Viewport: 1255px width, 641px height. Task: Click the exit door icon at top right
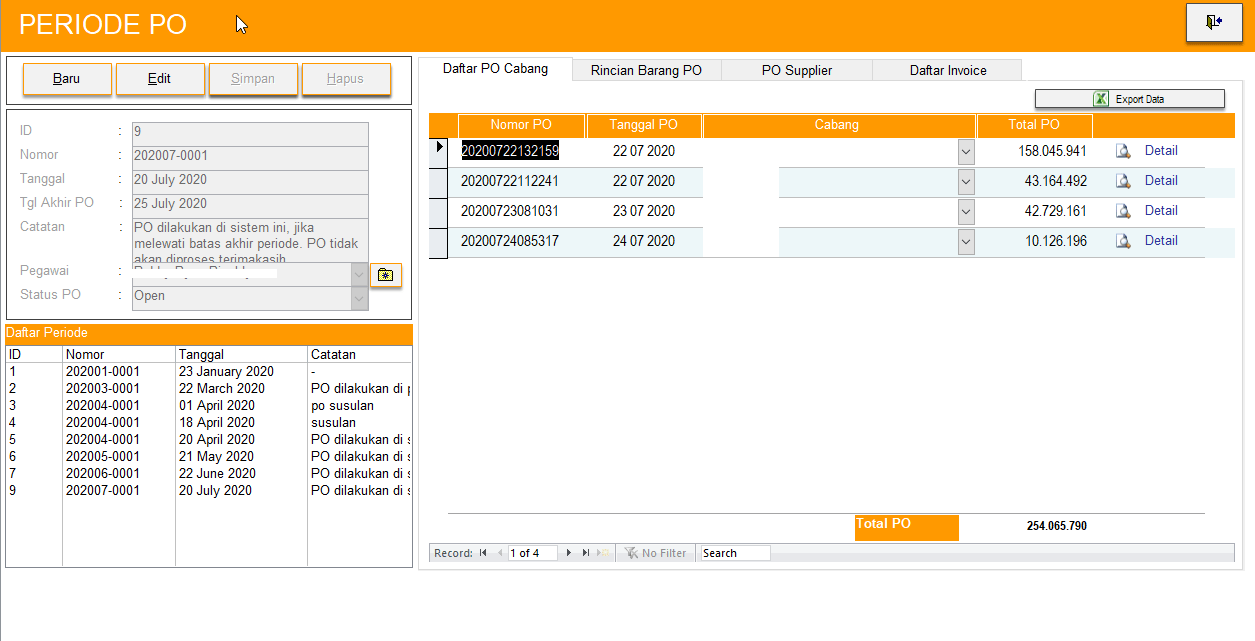pos(1213,23)
